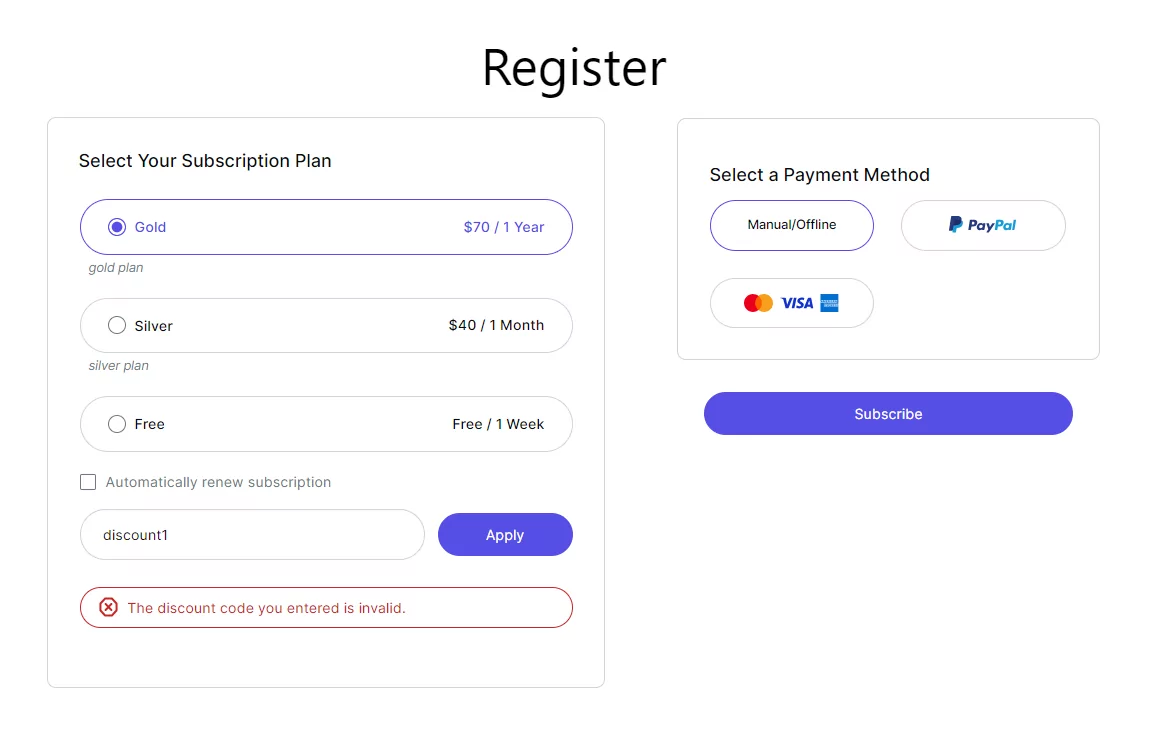1153x739 pixels.
Task: Choose the Free plan radio button
Action: click(117, 424)
